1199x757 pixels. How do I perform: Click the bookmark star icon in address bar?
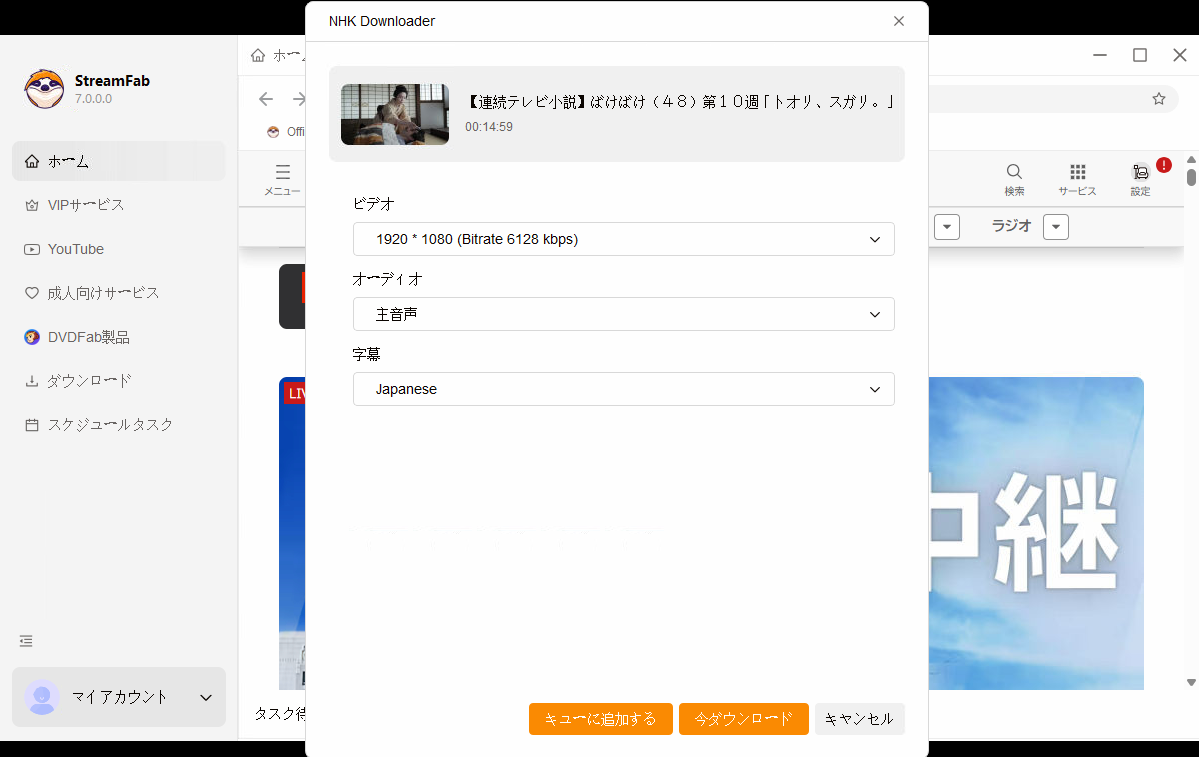1159,98
